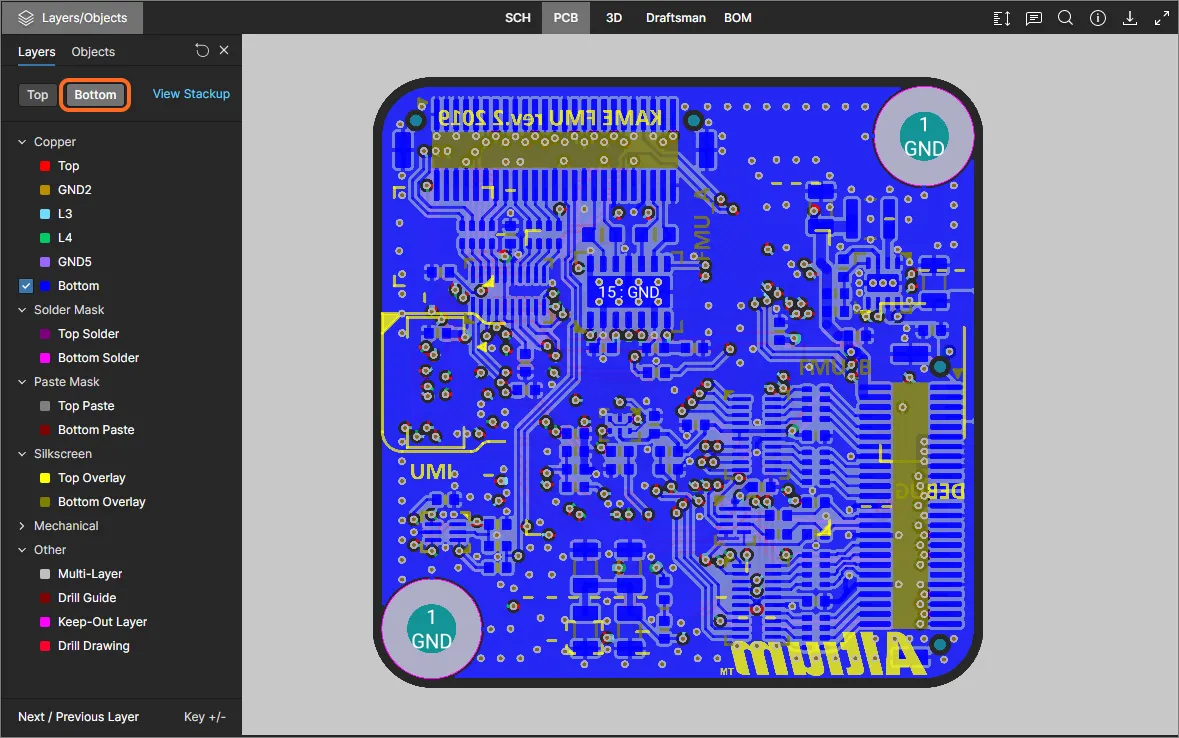1179x738 pixels.
Task: Click the L4 layer name
Action: click(65, 238)
